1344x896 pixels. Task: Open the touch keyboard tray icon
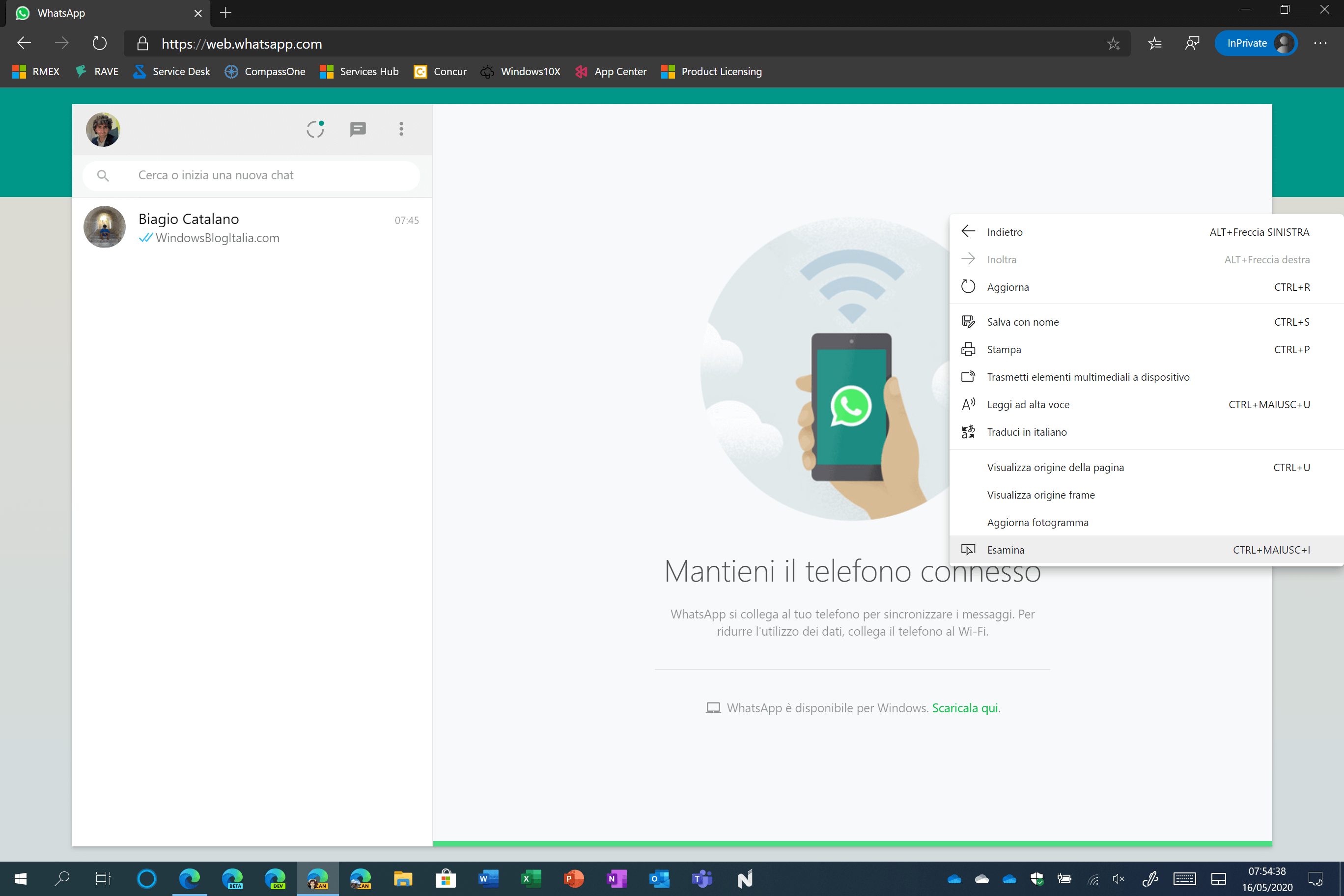point(1184,879)
